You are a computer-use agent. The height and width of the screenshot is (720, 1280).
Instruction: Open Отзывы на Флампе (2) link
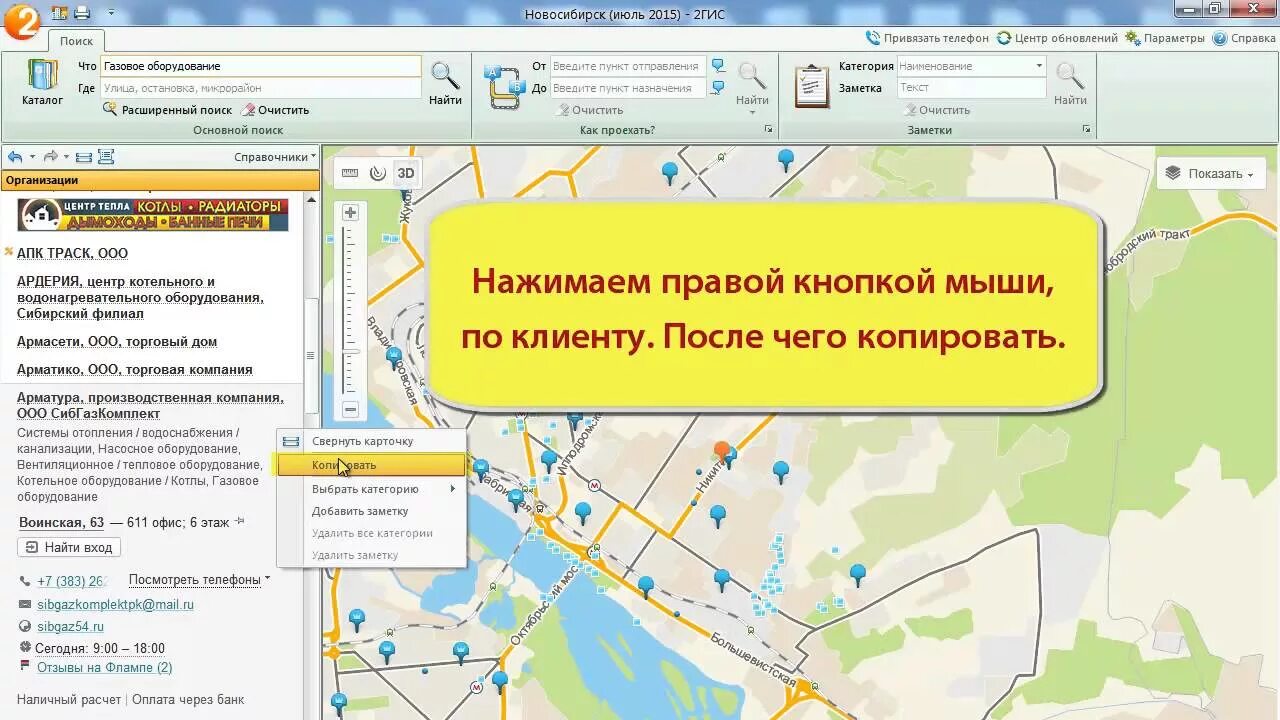pos(104,667)
